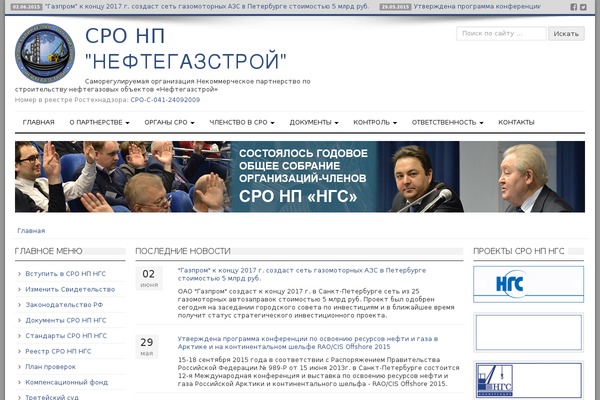Viewport: 600px width, 400px height.
Task: Open RAO/CIS Offshore 2015 conference news headline
Action: click(x=308, y=343)
